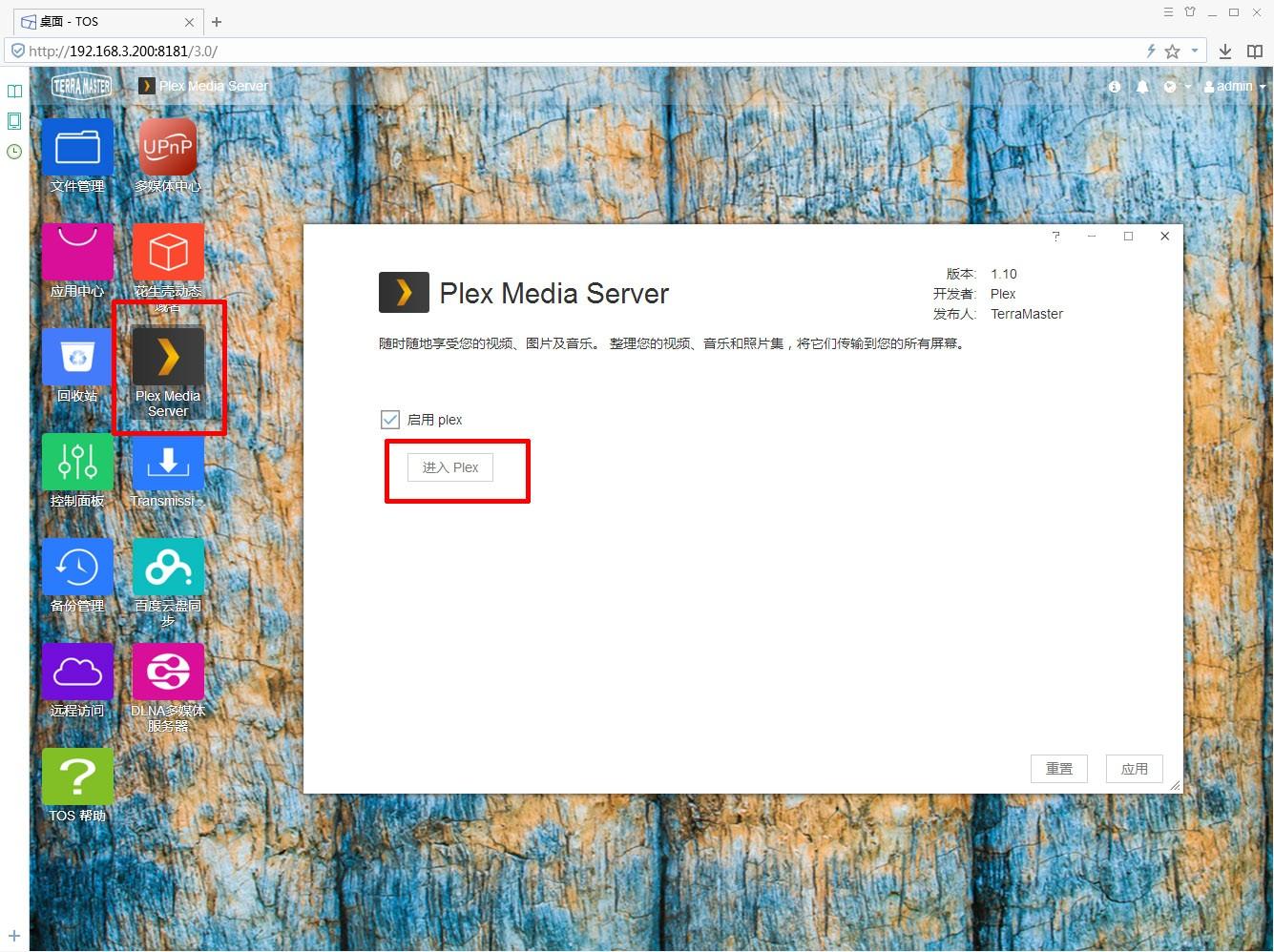The height and width of the screenshot is (952, 1274).
Task: Open the notifications bell in TOS bar
Action: click(1142, 87)
